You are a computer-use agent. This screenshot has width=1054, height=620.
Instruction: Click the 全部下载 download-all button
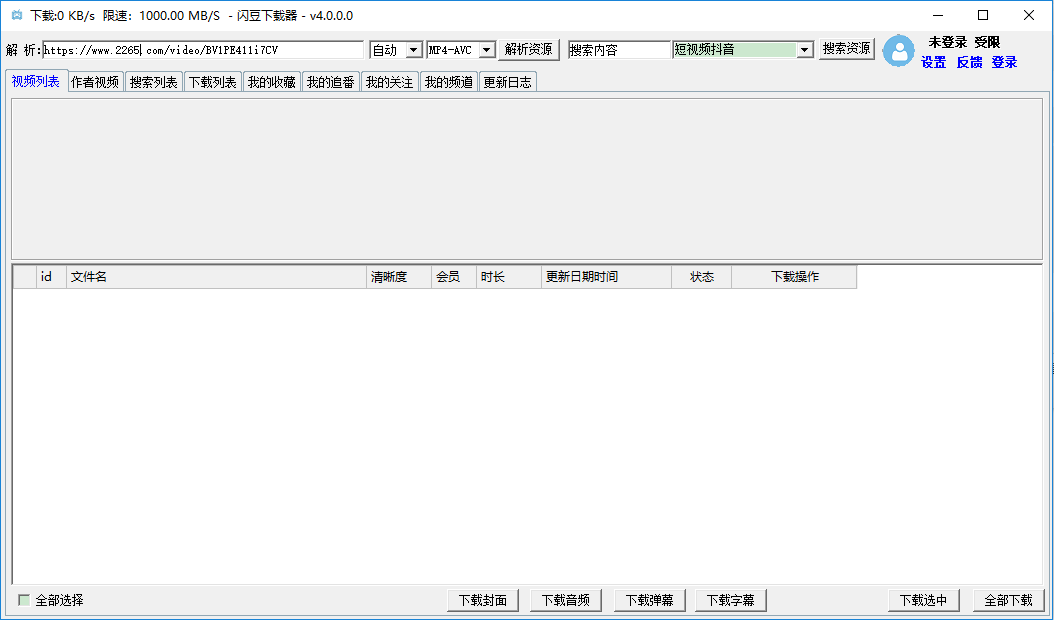tap(1008, 600)
